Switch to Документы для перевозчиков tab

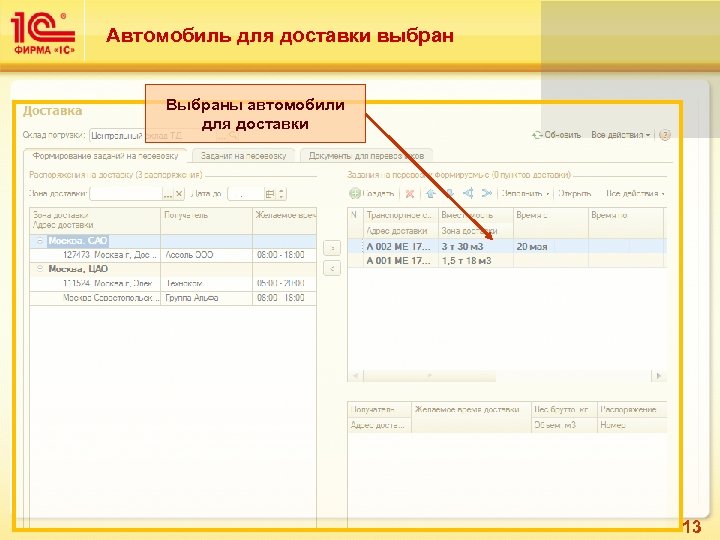pyautogui.click(x=366, y=156)
